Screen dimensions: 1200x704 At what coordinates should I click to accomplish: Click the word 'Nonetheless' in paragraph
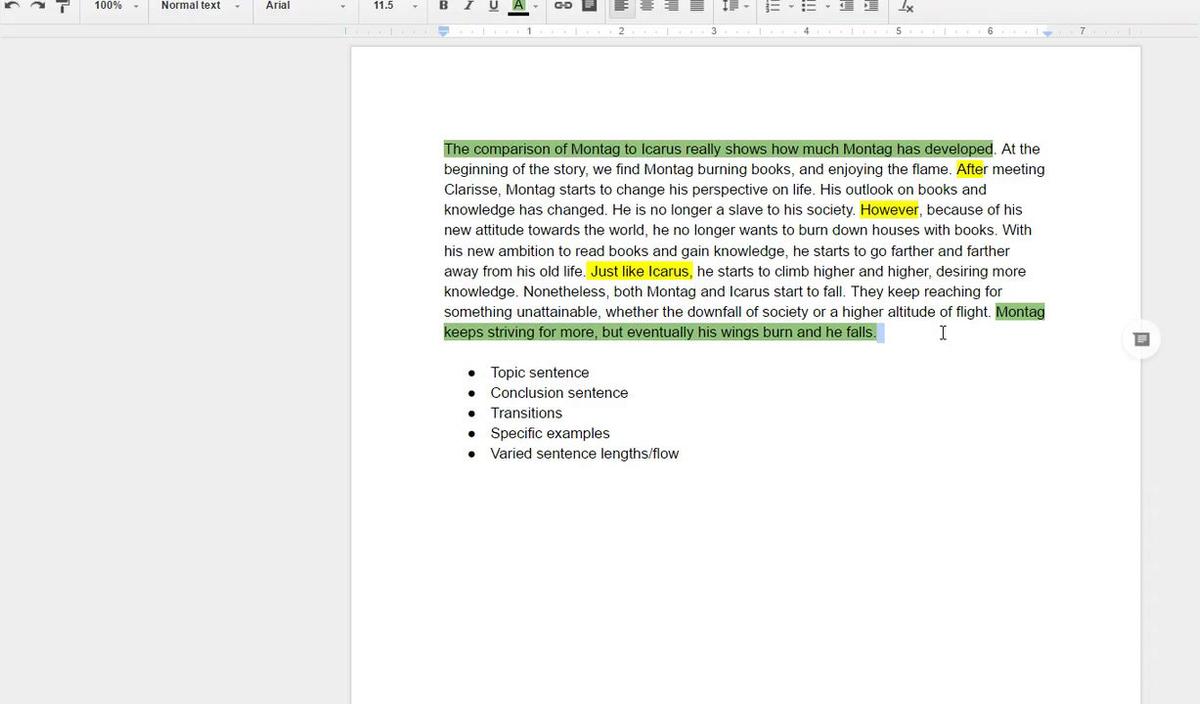point(564,292)
